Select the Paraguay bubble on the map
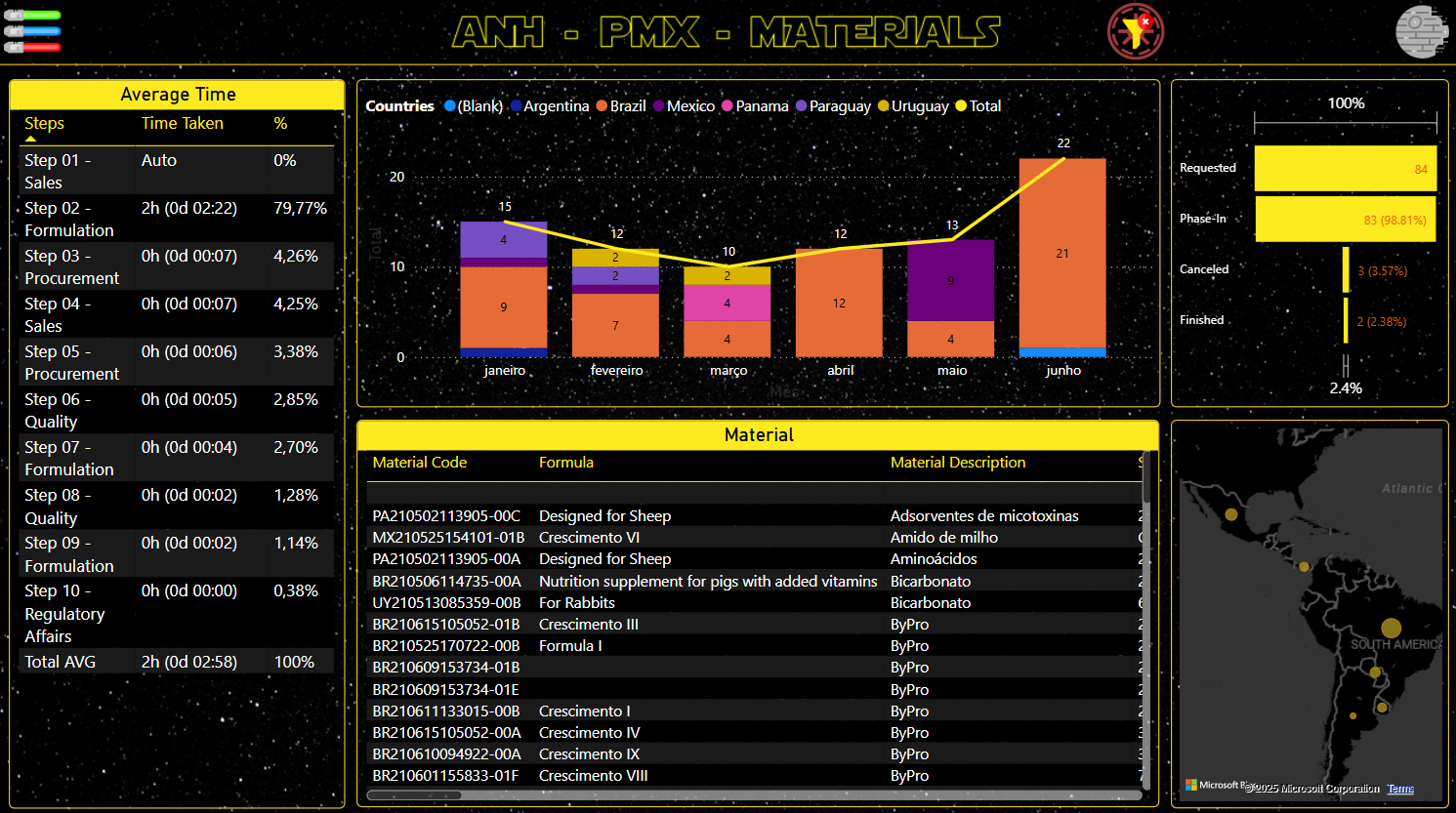The height and width of the screenshot is (813, 1456). [x=1375, y=672]
